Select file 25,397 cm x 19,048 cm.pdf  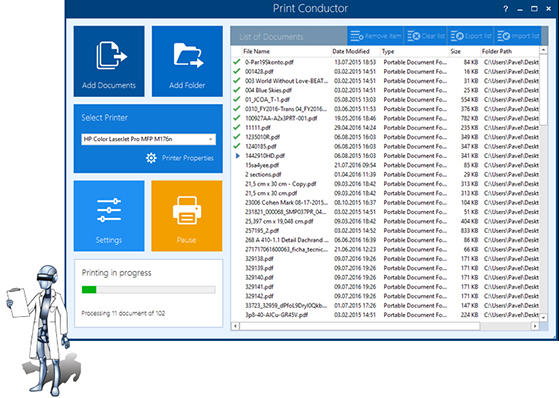[x=279, y=221]
